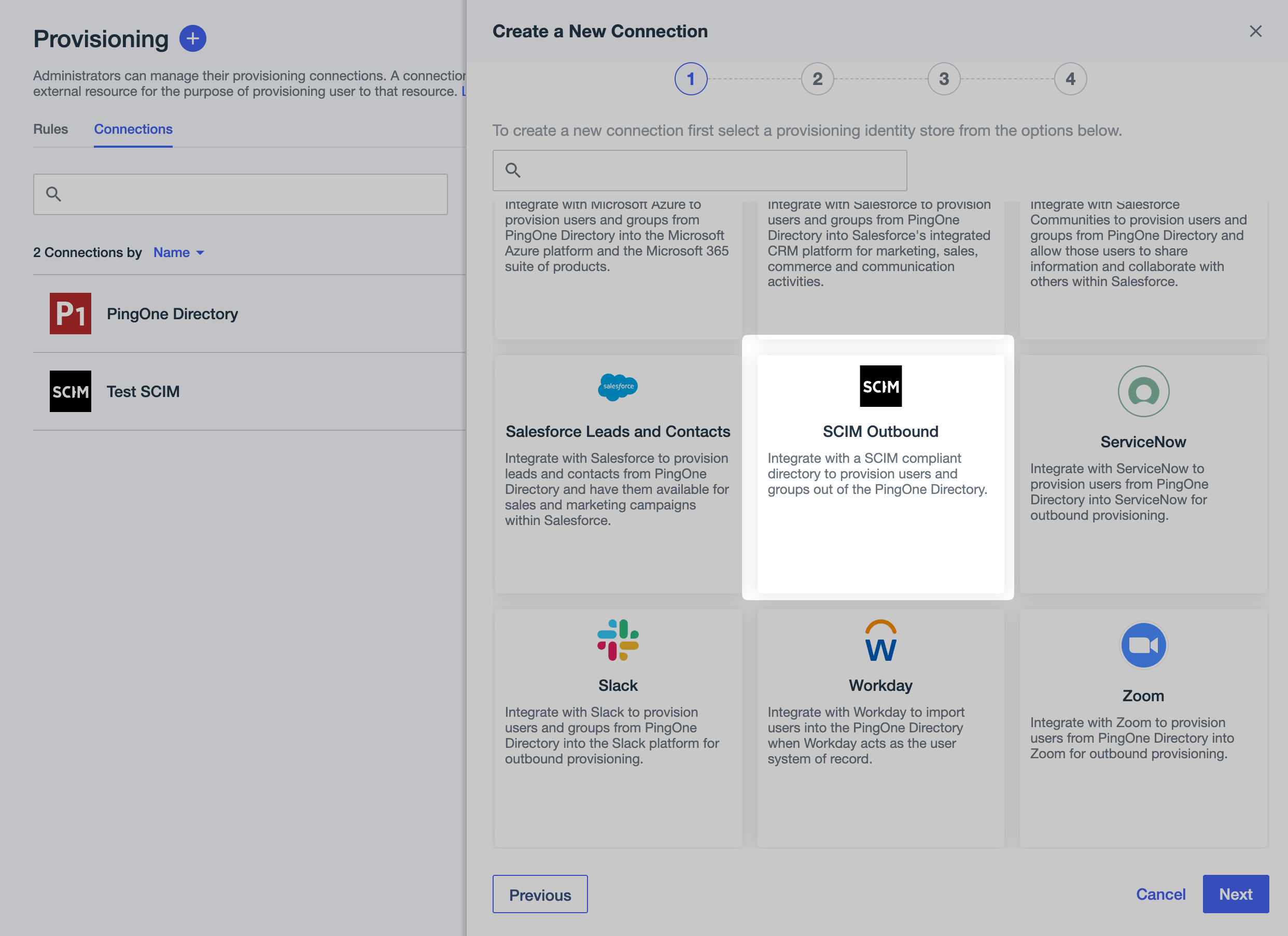Click the PingOne Directory P1 logo
1288x936 pixels.
71,314
